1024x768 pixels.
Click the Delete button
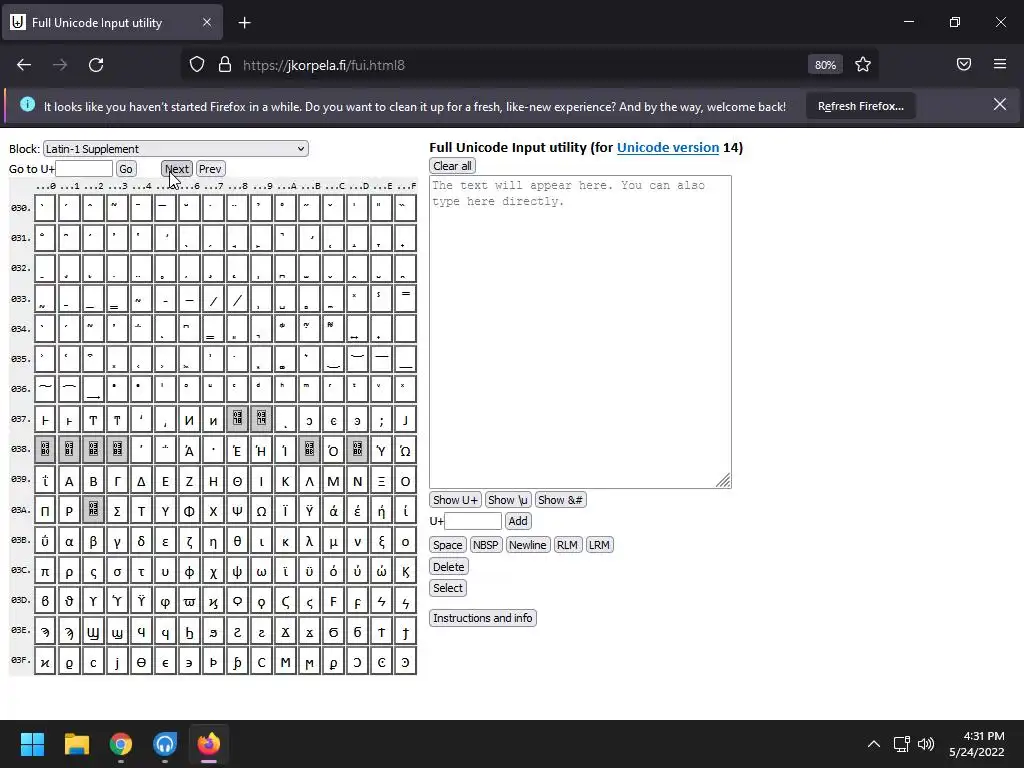(x=449, y=566)
